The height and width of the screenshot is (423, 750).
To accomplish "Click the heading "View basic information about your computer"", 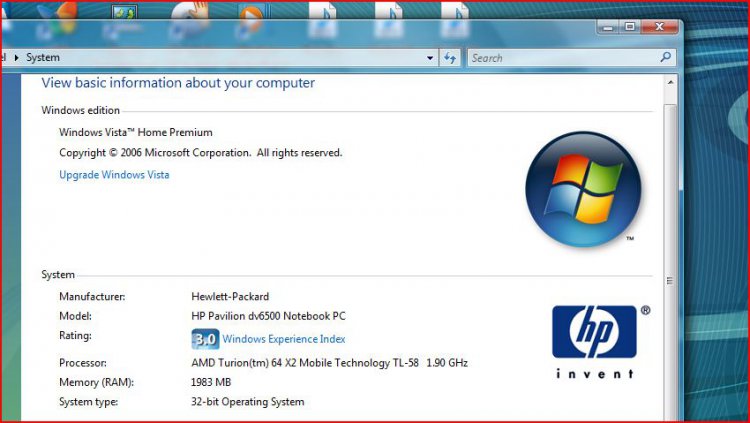I will pyautogui.click(x=178, y=83).
